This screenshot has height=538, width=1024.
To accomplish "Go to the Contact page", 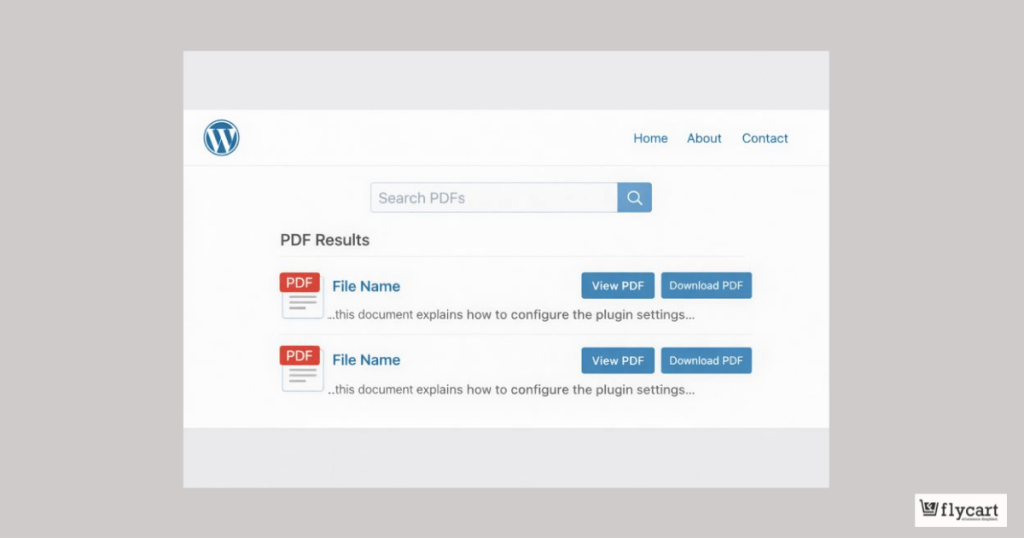I will pos(765,138).
